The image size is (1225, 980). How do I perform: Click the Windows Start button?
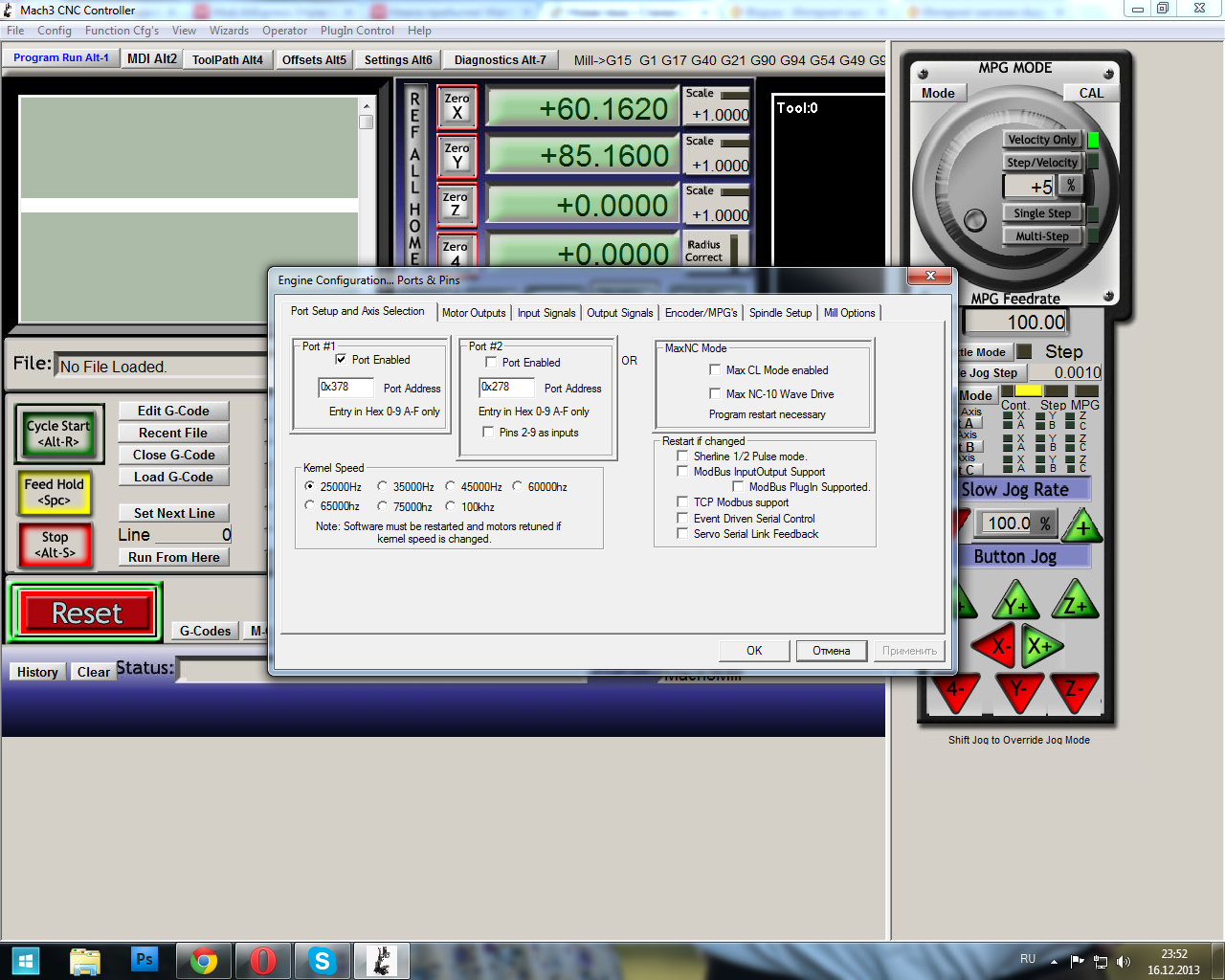26,960
